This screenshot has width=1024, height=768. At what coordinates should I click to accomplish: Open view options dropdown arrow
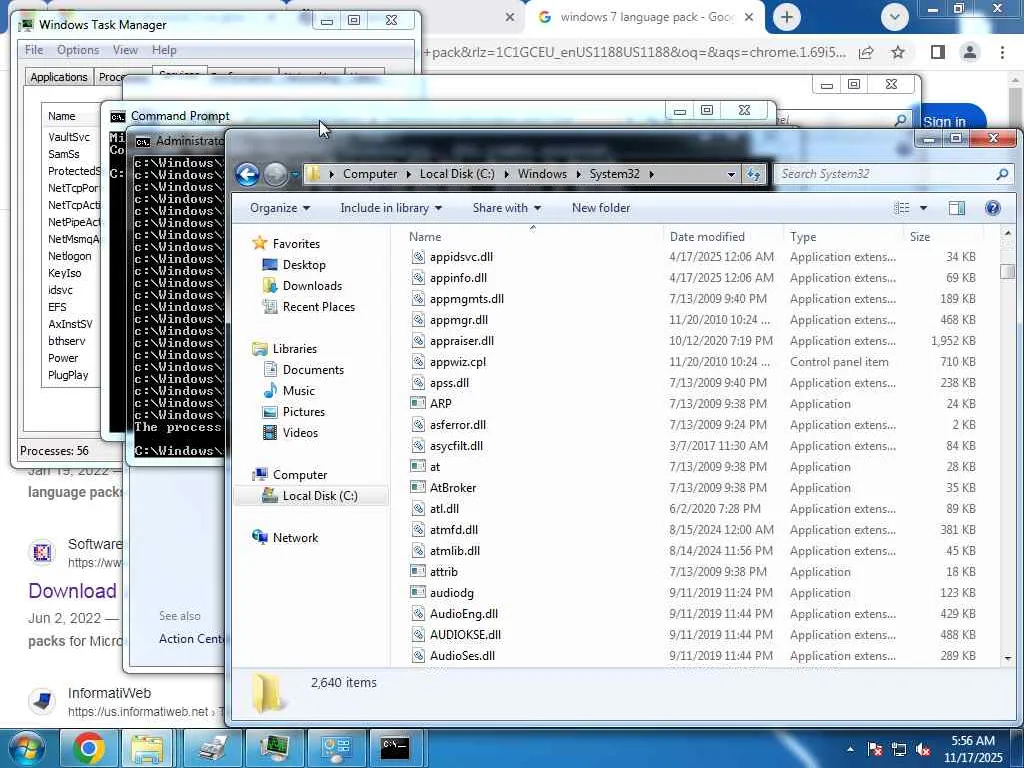(x=923, y=208)
